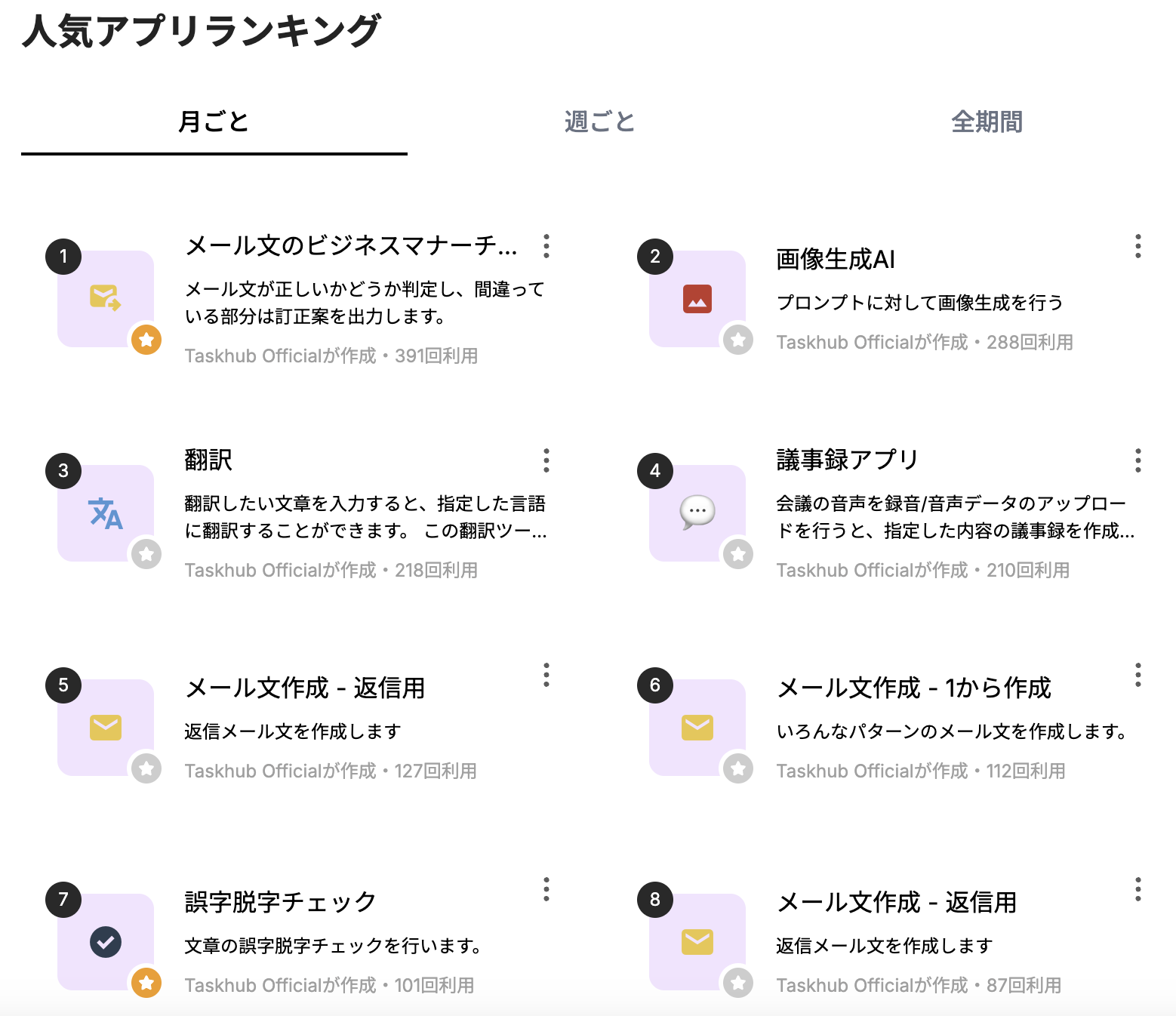This screenshot has height=1016, width=1176.
Task: Open the 議事録アプリ title link
Action: tap(847, 460)
